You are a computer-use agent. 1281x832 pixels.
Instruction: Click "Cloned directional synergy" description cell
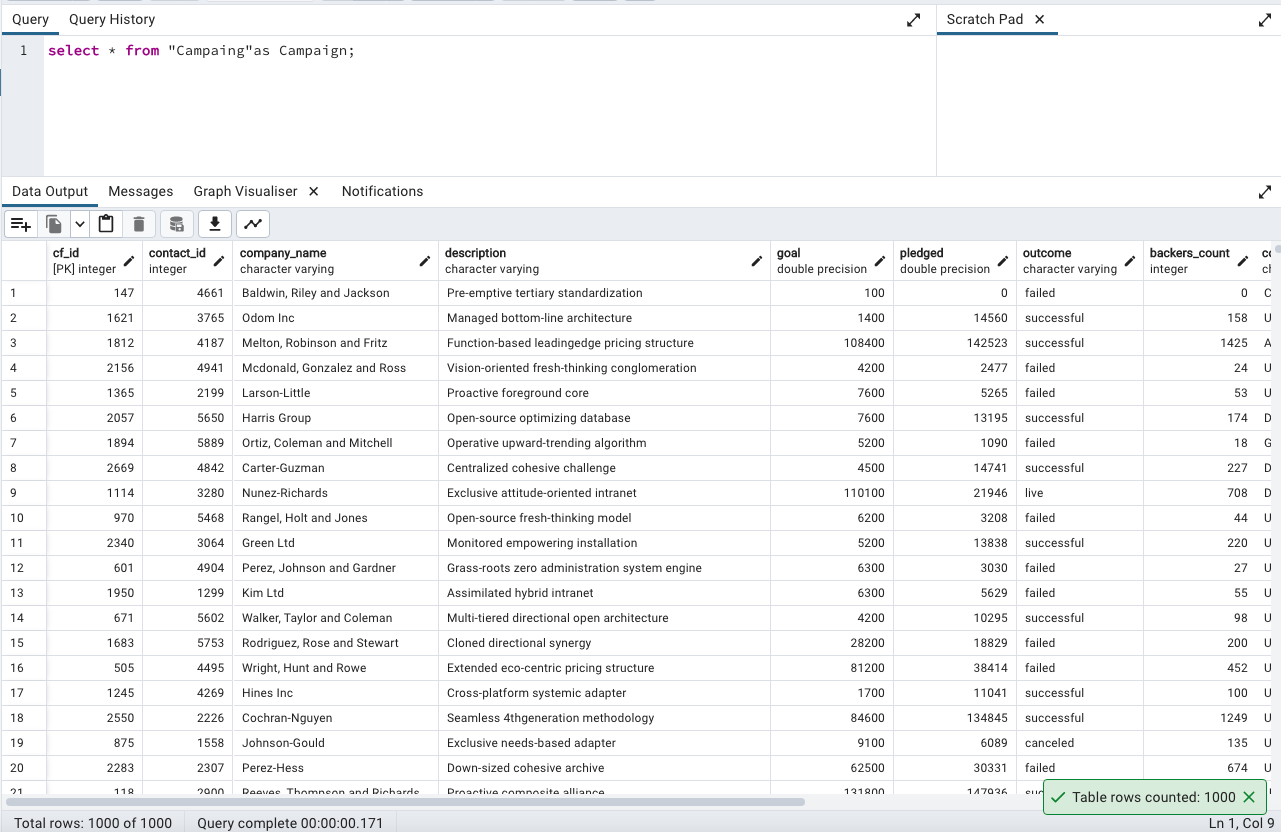pos(604,643)
